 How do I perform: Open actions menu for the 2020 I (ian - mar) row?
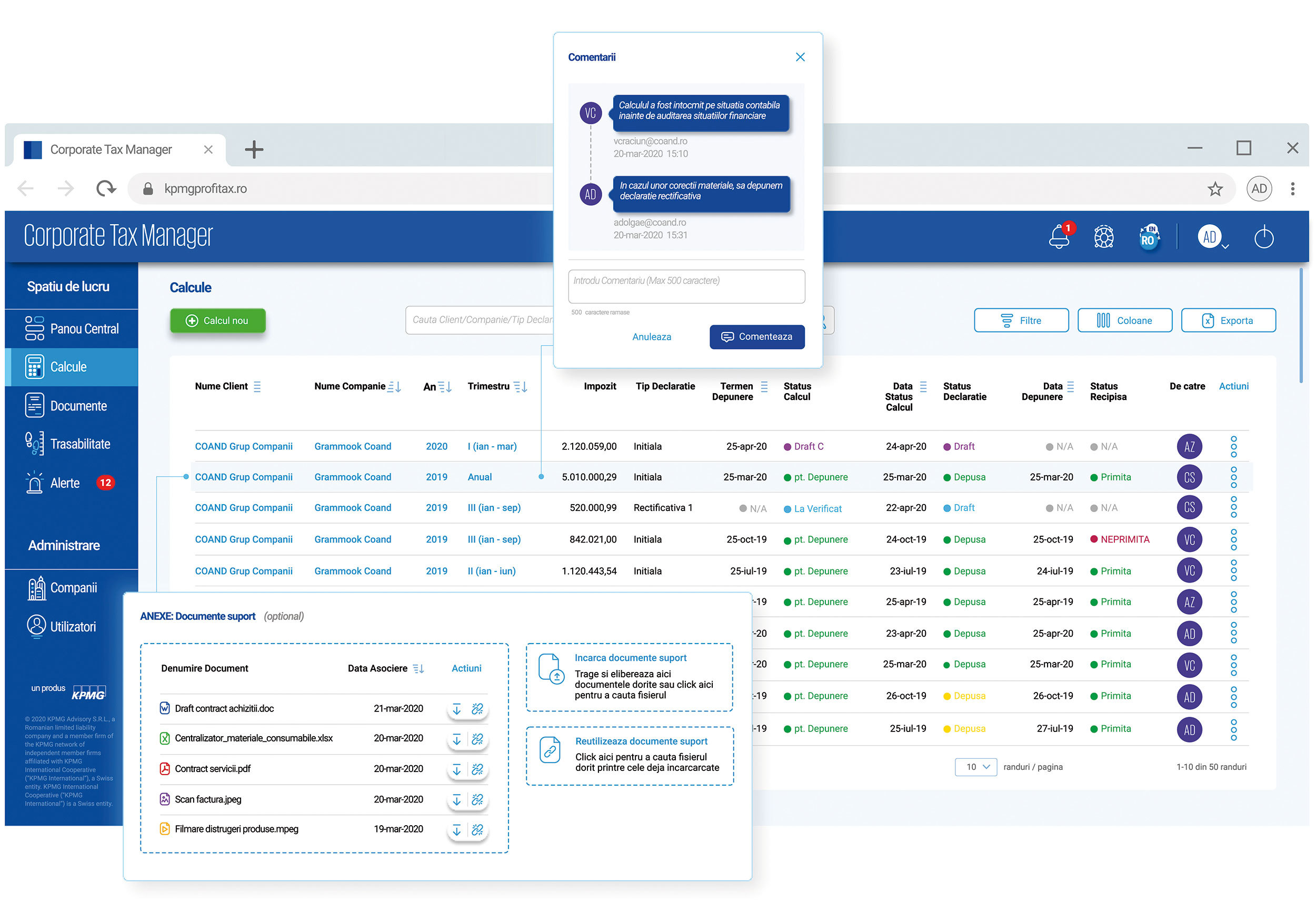pos(1233,447)
